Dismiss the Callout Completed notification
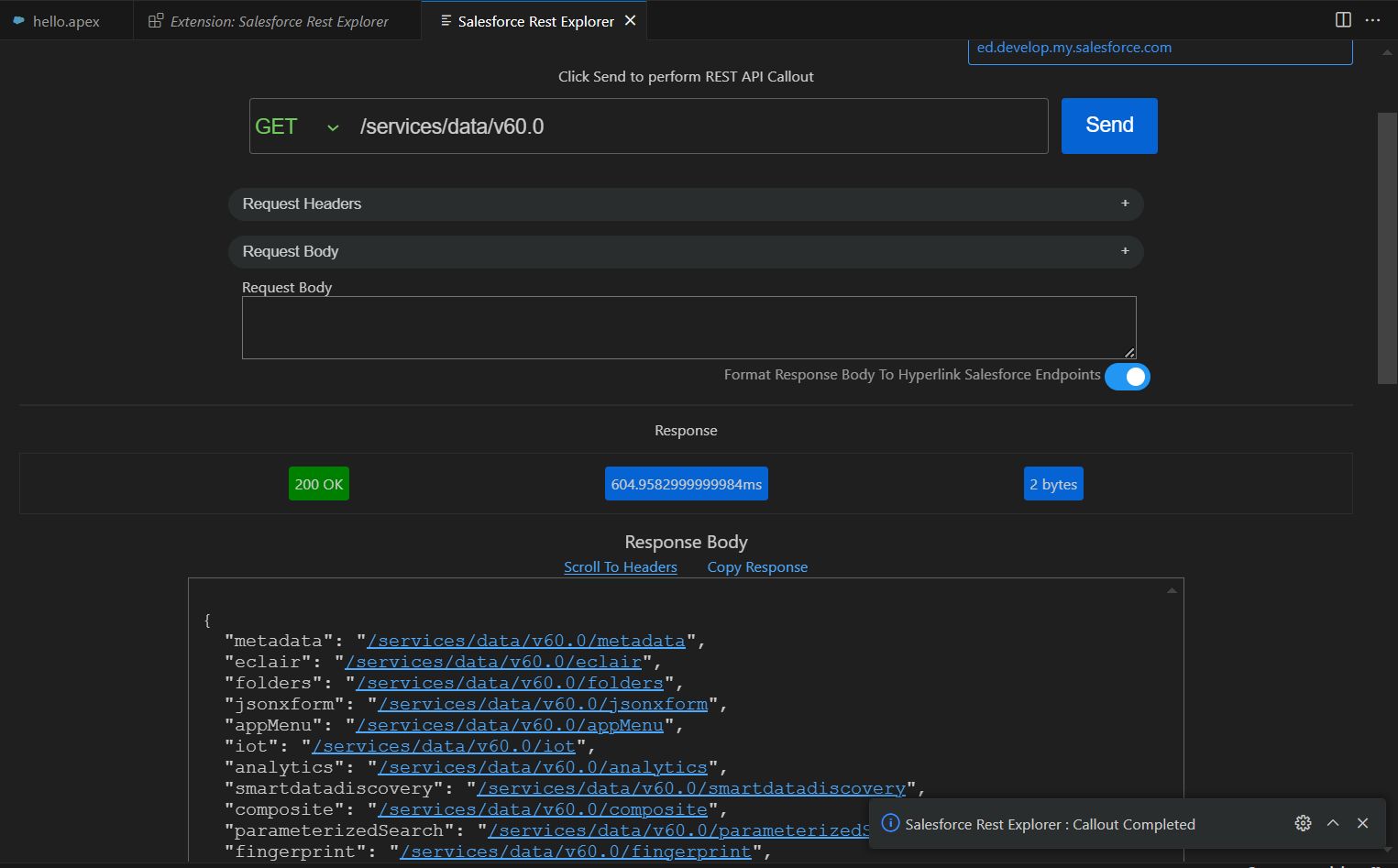 coord(1362,823)
